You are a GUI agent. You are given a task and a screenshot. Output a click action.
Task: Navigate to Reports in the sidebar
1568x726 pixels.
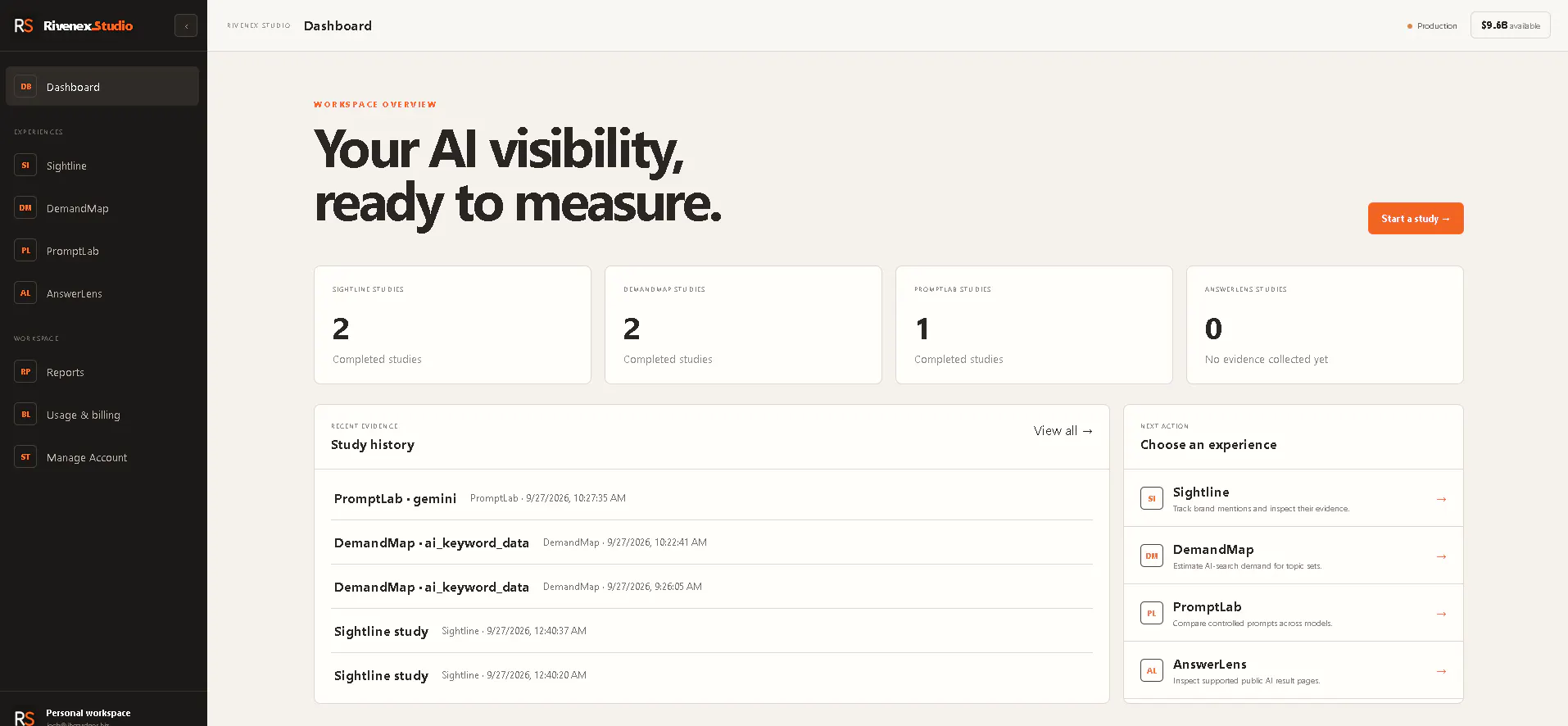point(102,372)
